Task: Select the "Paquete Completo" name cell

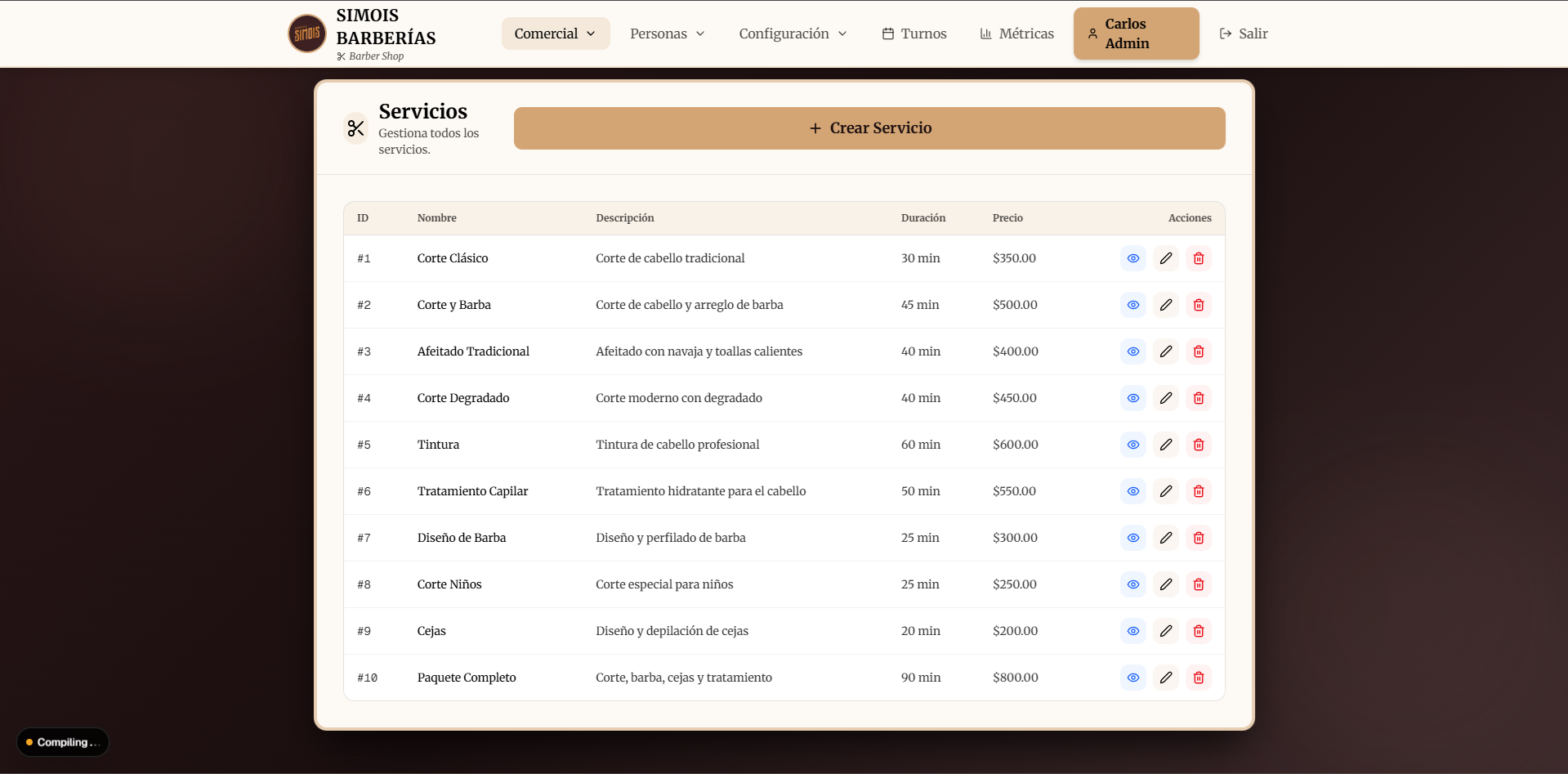Action: pos(467,678)
